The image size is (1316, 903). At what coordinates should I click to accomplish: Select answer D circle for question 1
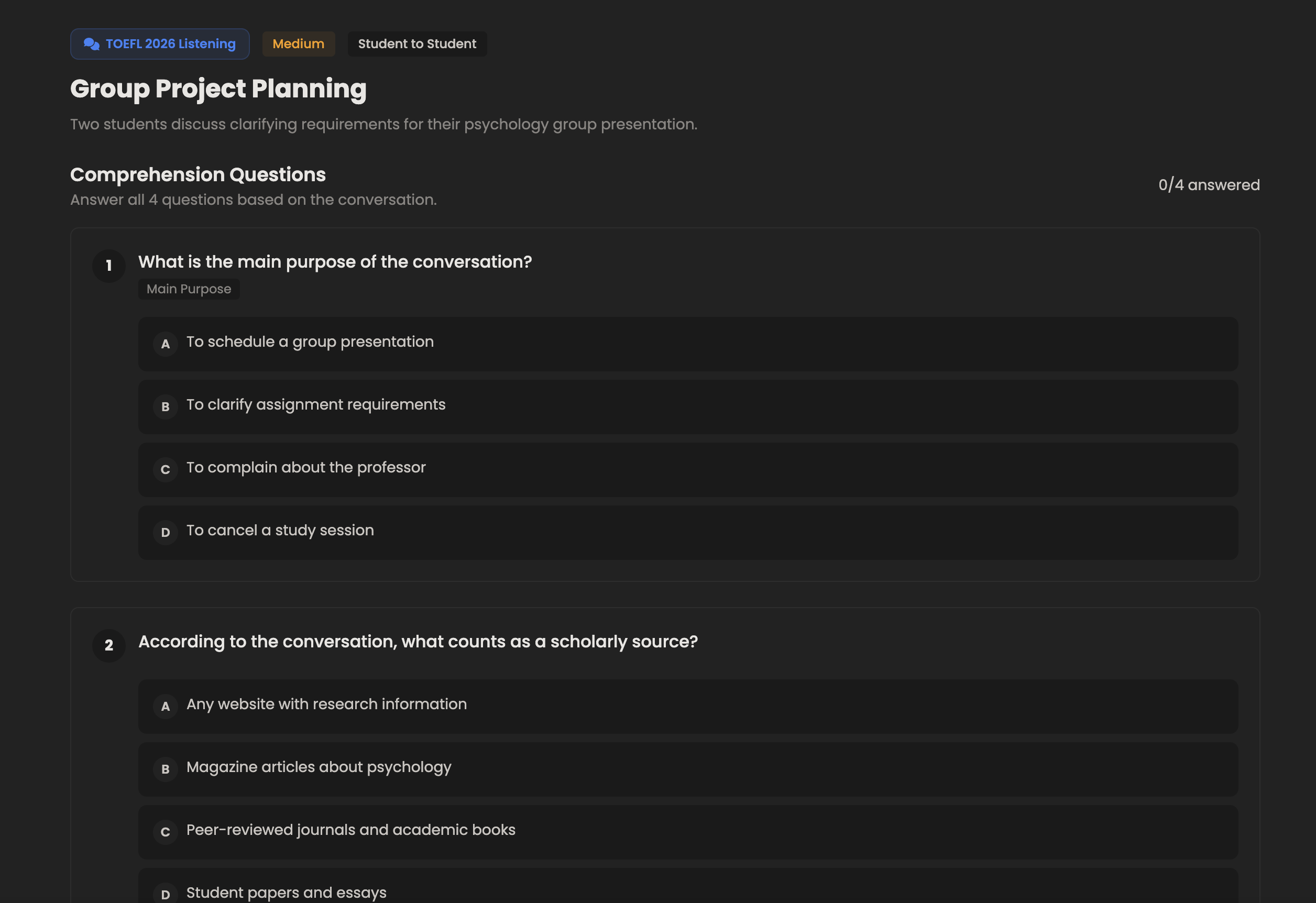tap(166, 533)
